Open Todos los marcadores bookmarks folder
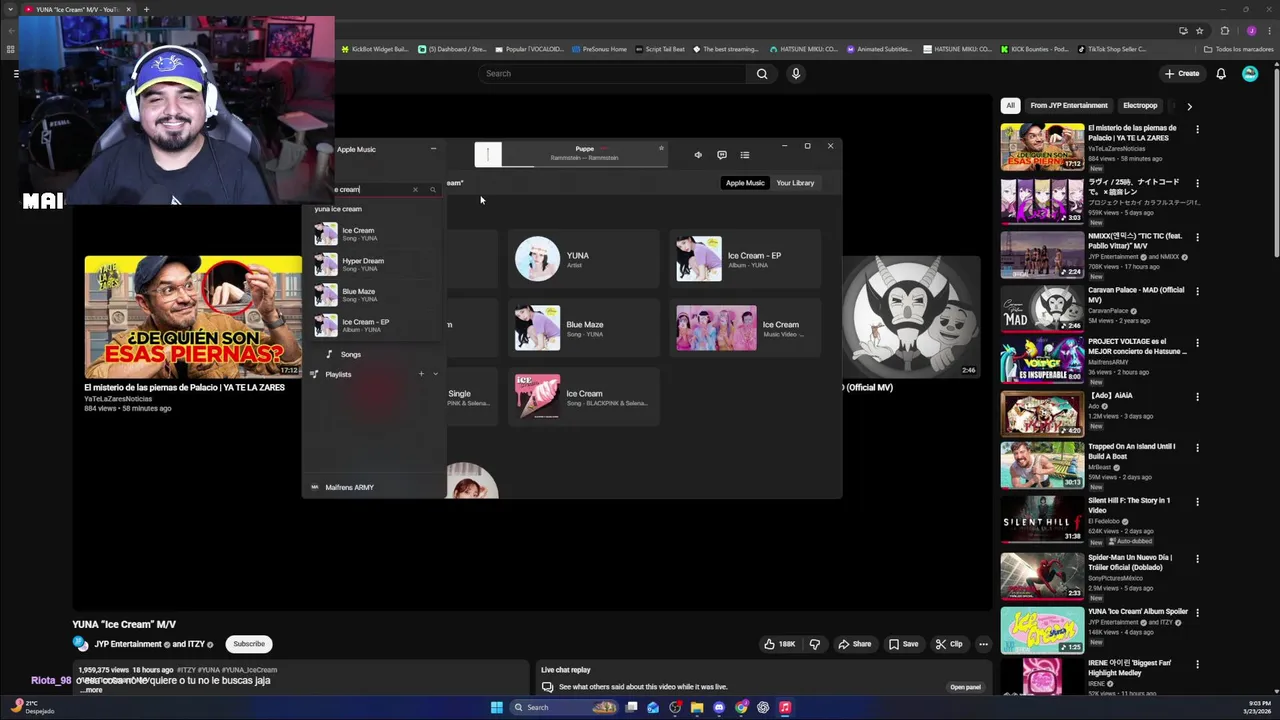 1239,49
